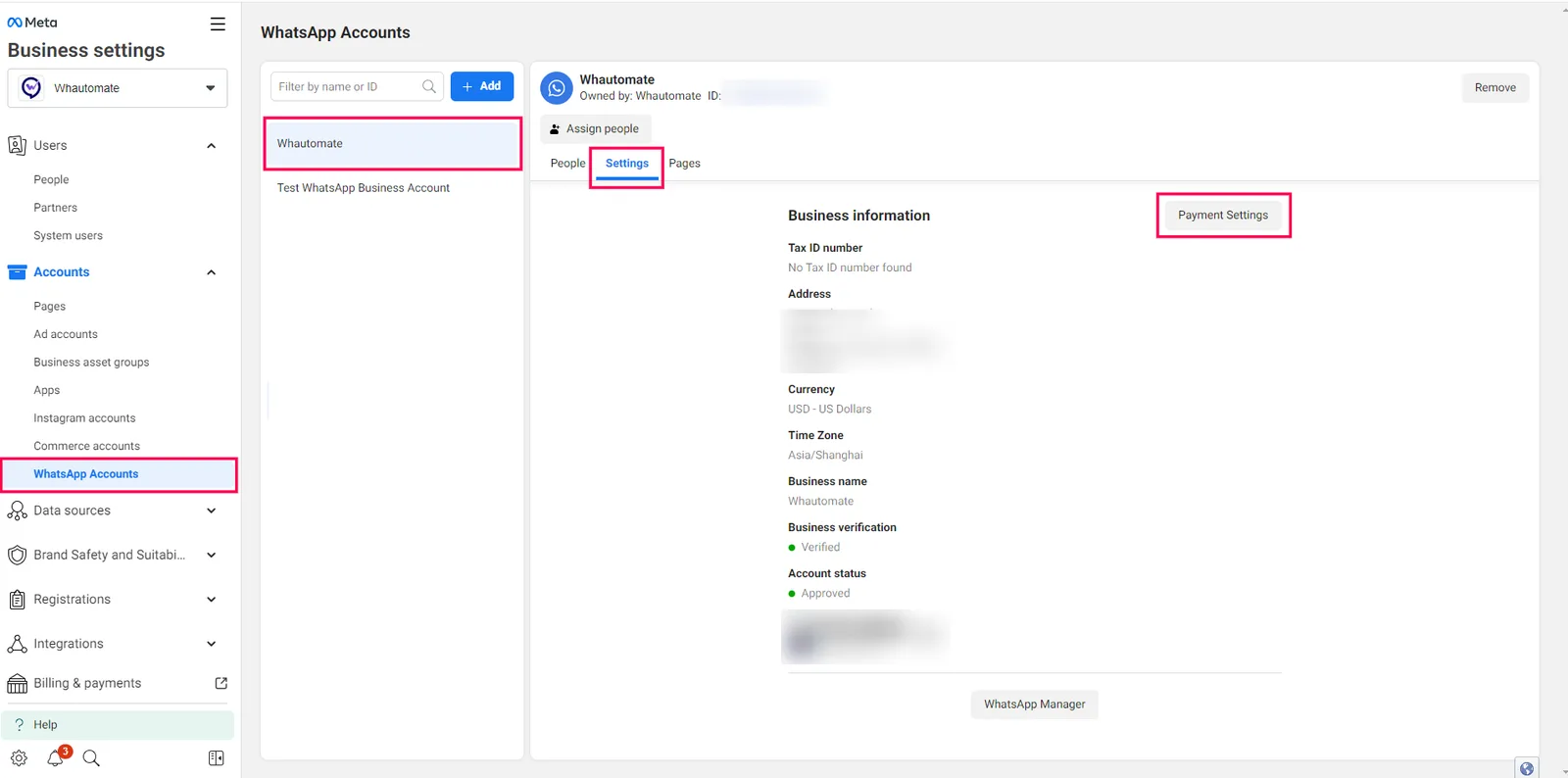1568x778 pixels.
Task: Open Help in the sidebar
Action: click(x=118, y=725)
